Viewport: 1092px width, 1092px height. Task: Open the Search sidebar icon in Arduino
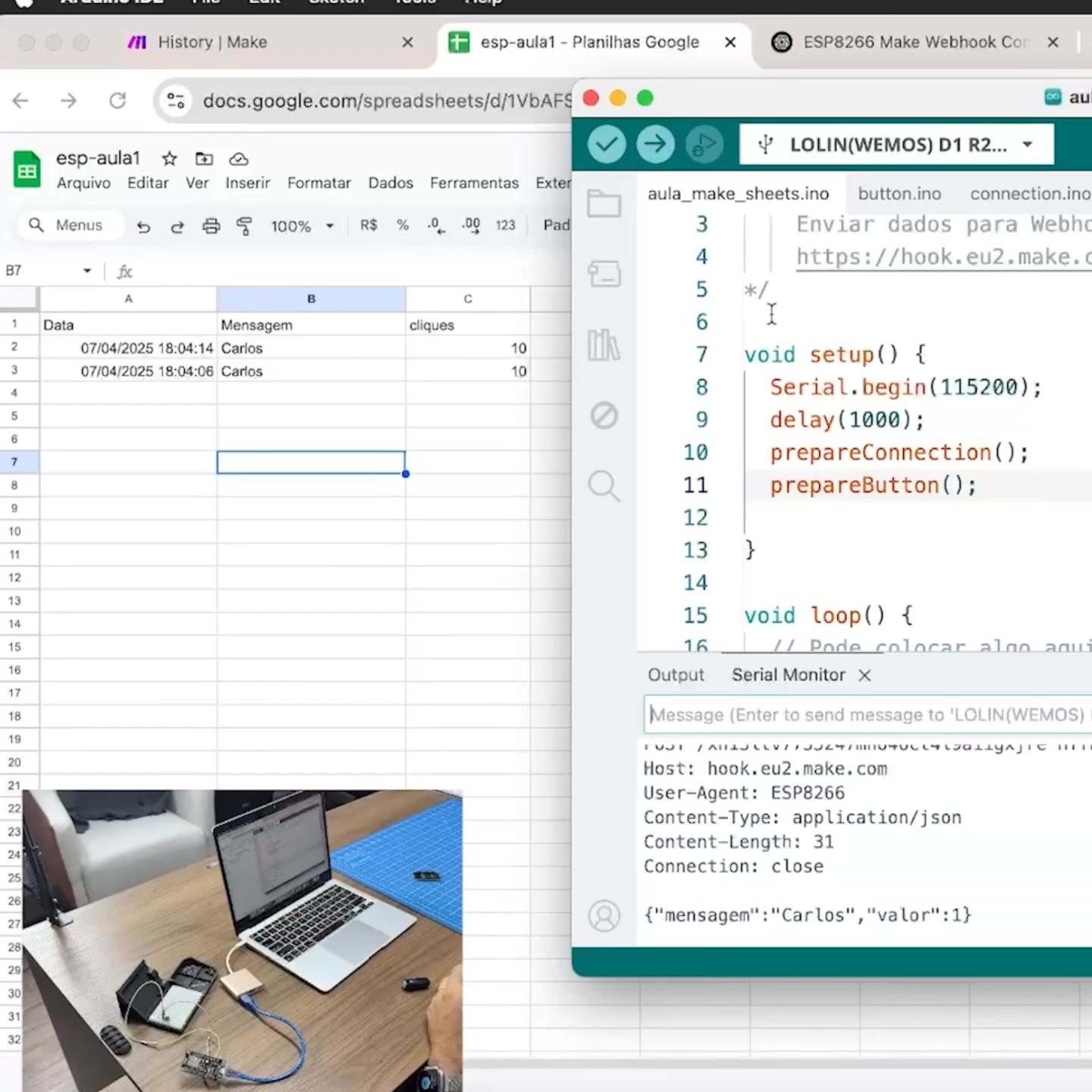(604, 486)
